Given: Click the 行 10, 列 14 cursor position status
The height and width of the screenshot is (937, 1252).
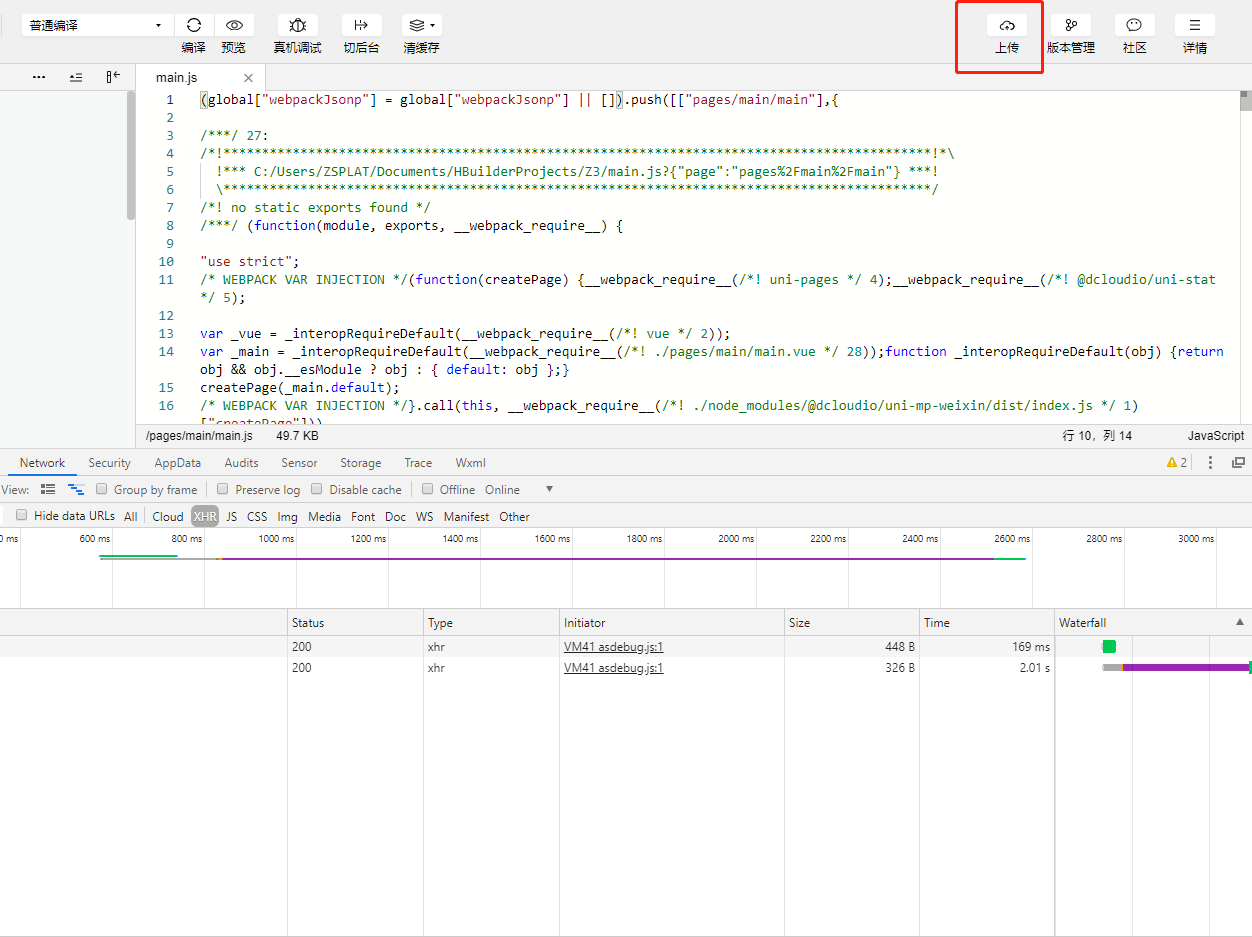Looking at the screenshot, I should [x=1097, y=436].
